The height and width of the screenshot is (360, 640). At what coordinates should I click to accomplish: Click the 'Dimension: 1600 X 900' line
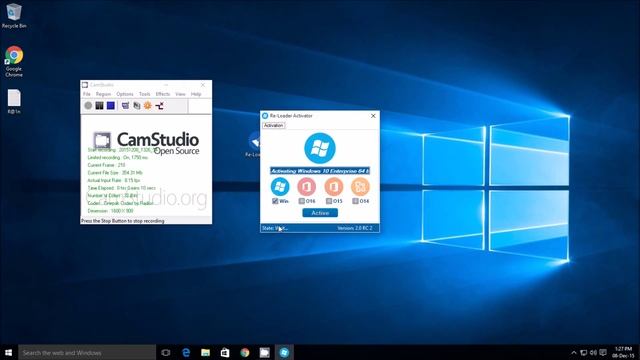tap(110, 211)
